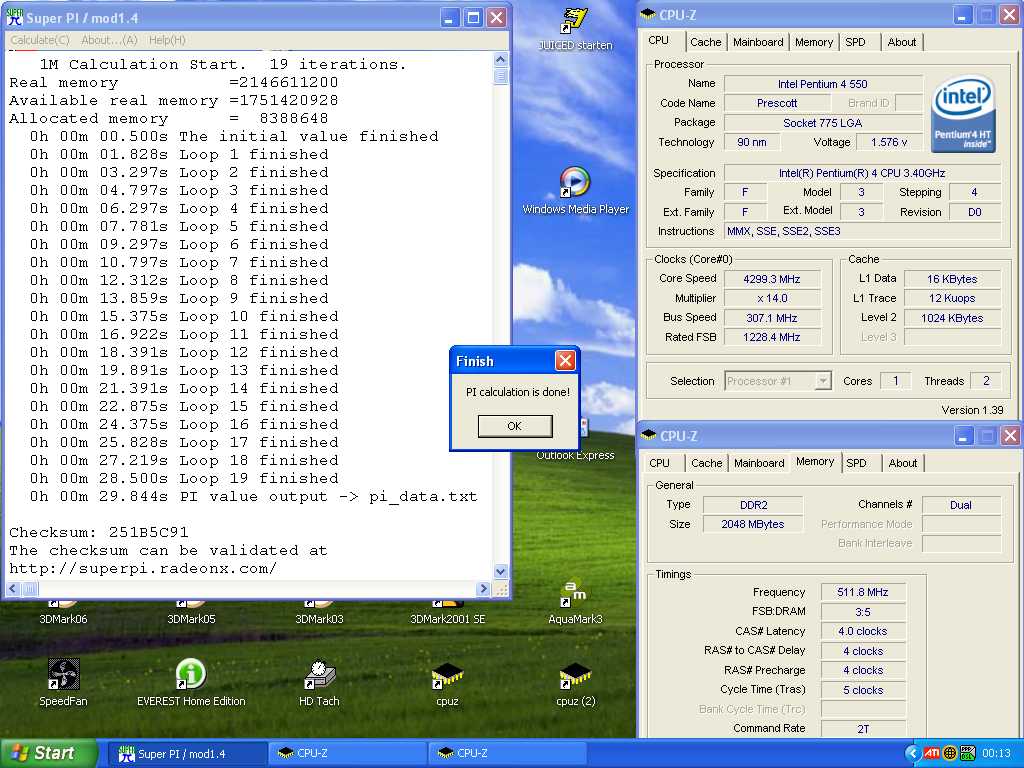
Task: Select Cache tab in upper CPU-Z window
Action: coord(705,42)
